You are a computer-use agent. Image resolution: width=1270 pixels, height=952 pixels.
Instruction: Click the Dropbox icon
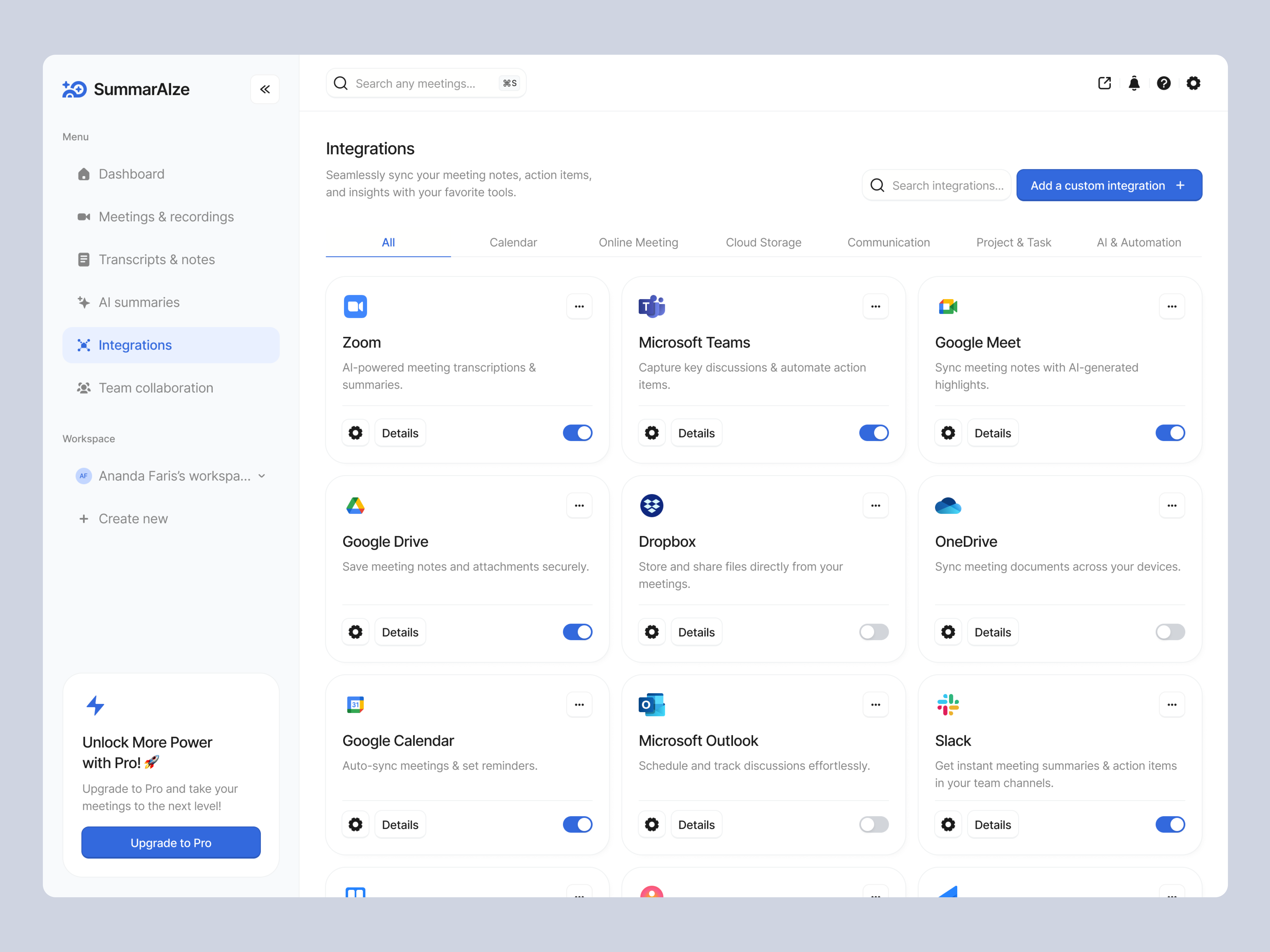[652, 505]
